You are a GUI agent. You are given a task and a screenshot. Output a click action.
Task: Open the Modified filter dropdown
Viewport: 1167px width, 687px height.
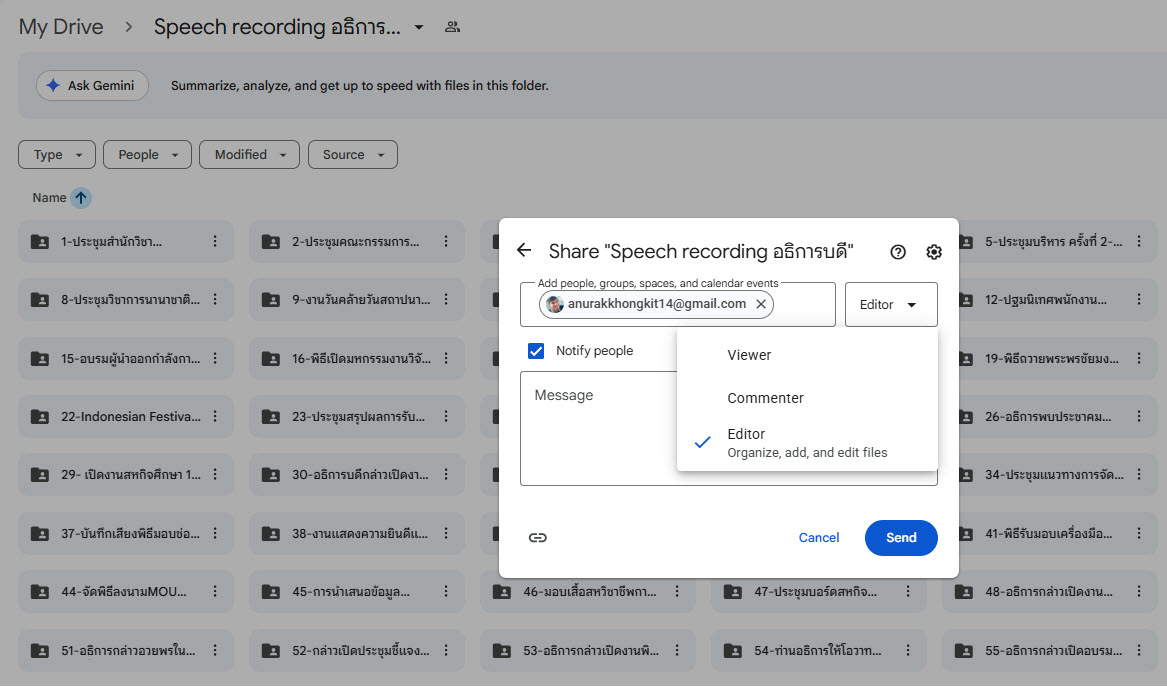click(249, 155)
